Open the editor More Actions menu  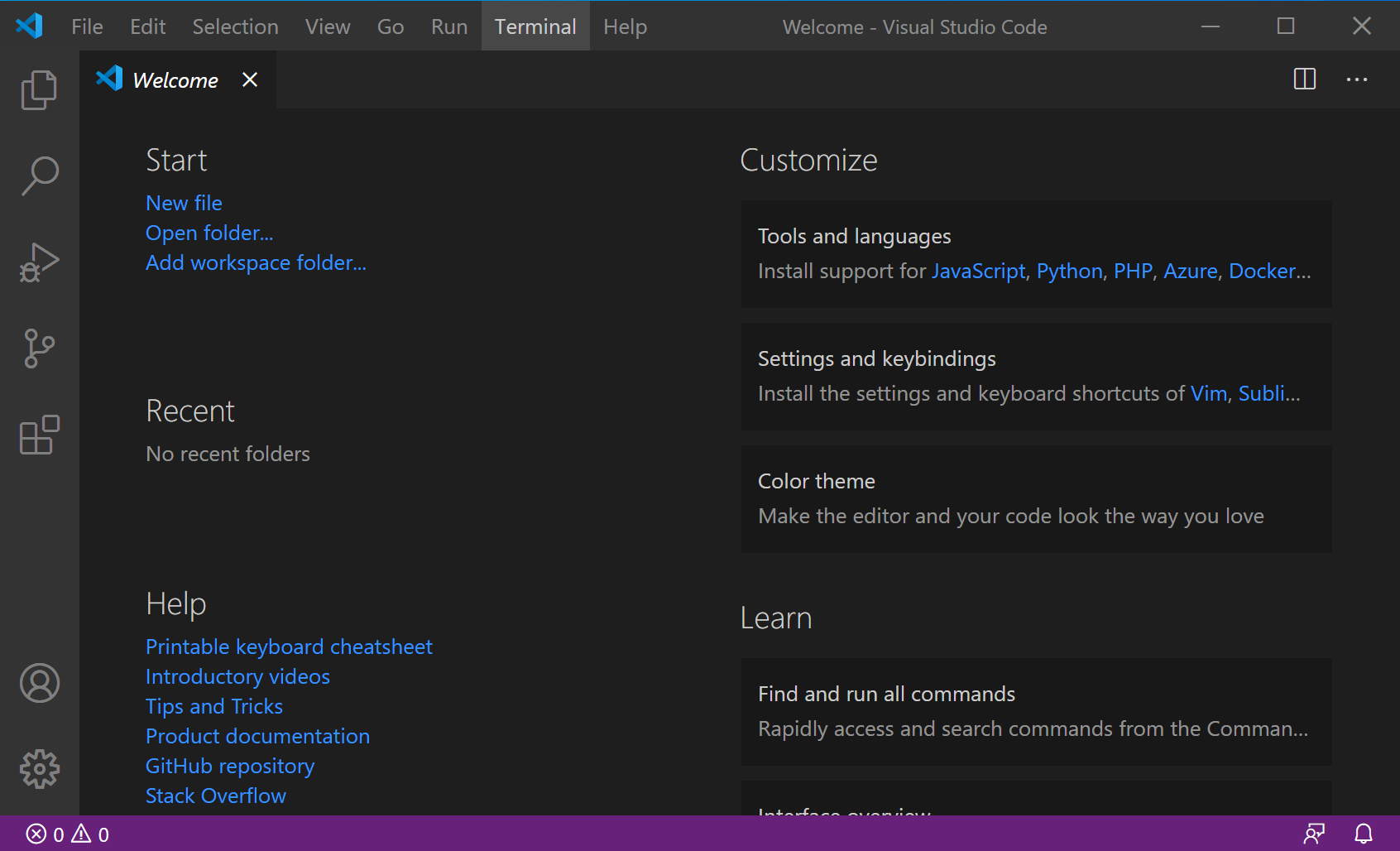point(1356,79)
